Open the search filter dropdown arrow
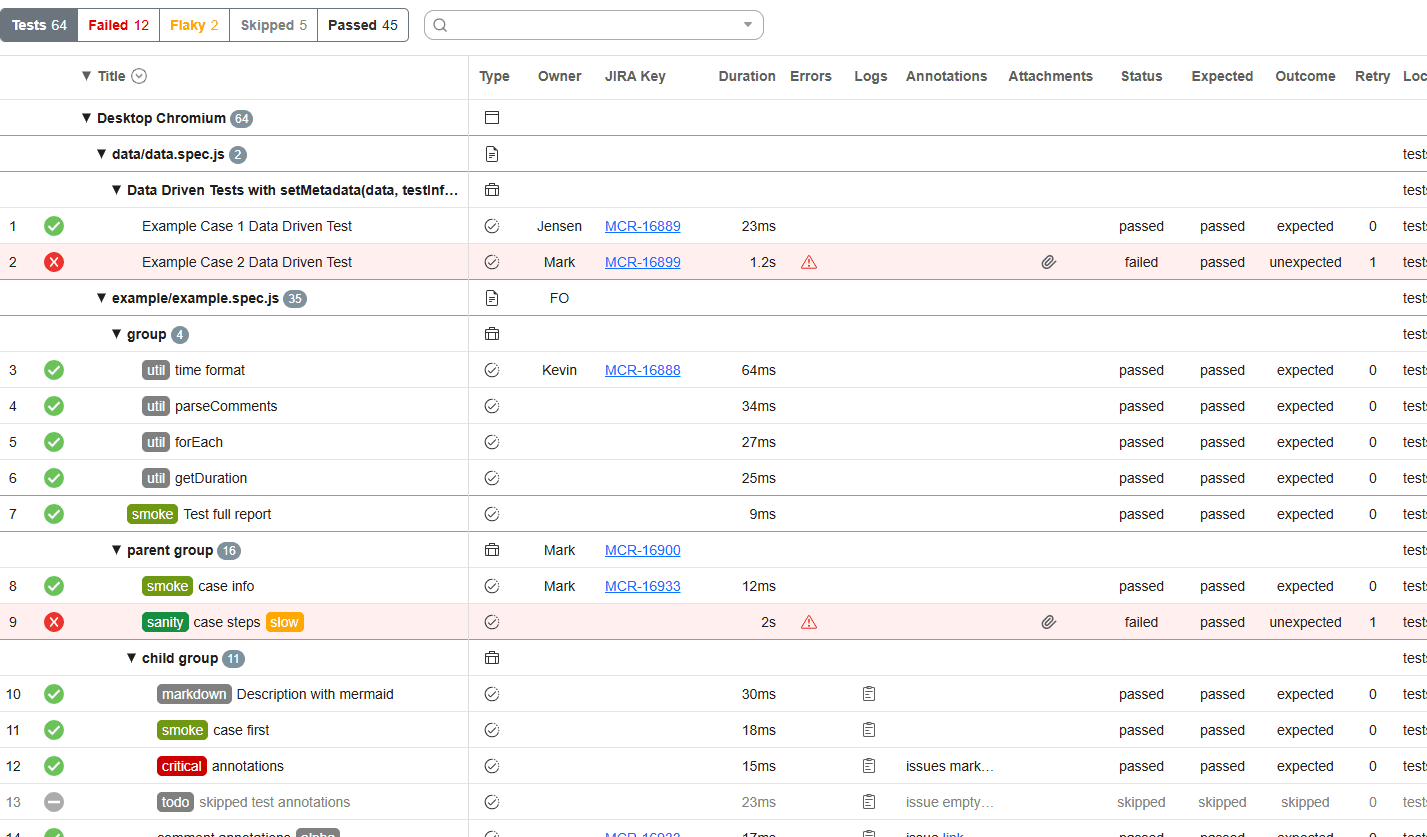This screenshot has height=837, width=1427. (x=746, y=25)
